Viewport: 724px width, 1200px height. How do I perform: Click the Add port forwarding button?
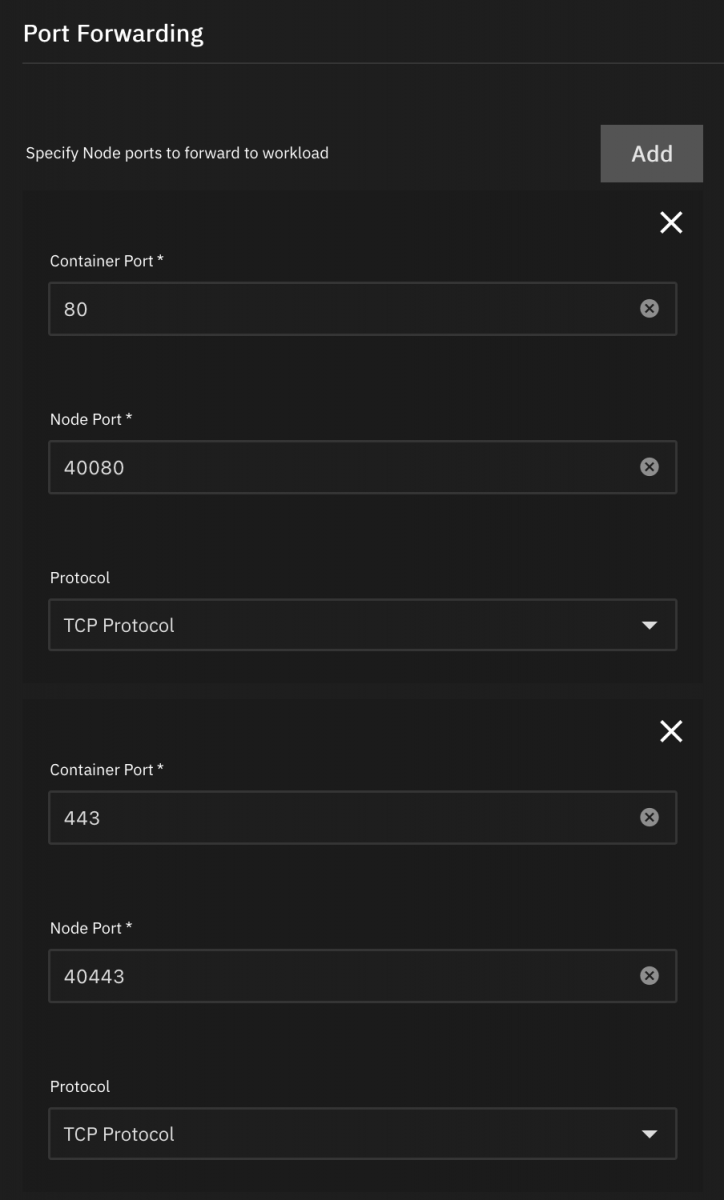coord(651,154)
